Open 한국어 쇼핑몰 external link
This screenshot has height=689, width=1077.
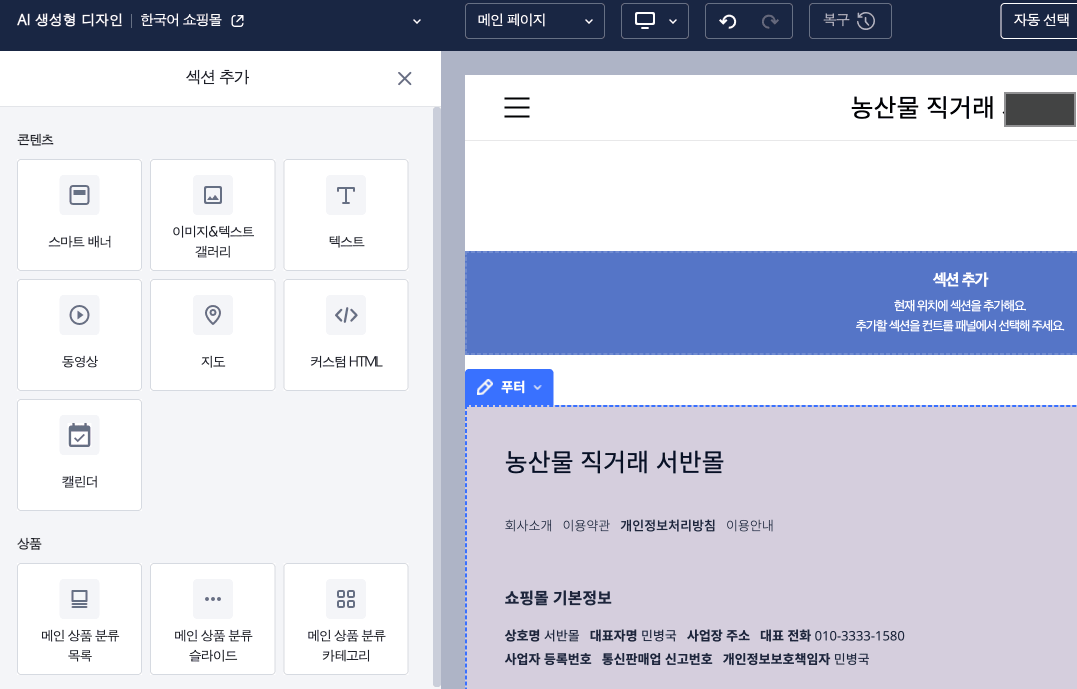237,21
